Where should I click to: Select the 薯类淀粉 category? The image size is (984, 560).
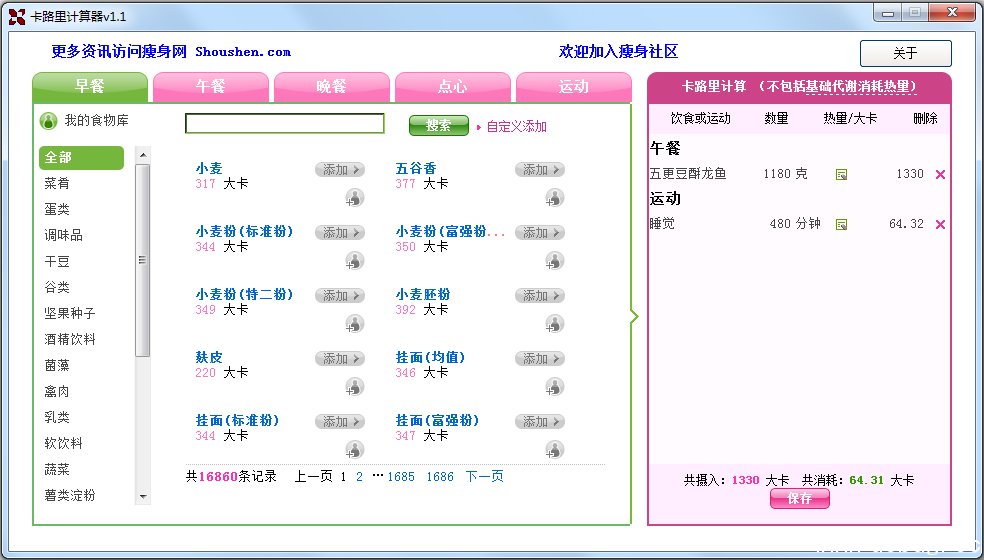(70, 495)
